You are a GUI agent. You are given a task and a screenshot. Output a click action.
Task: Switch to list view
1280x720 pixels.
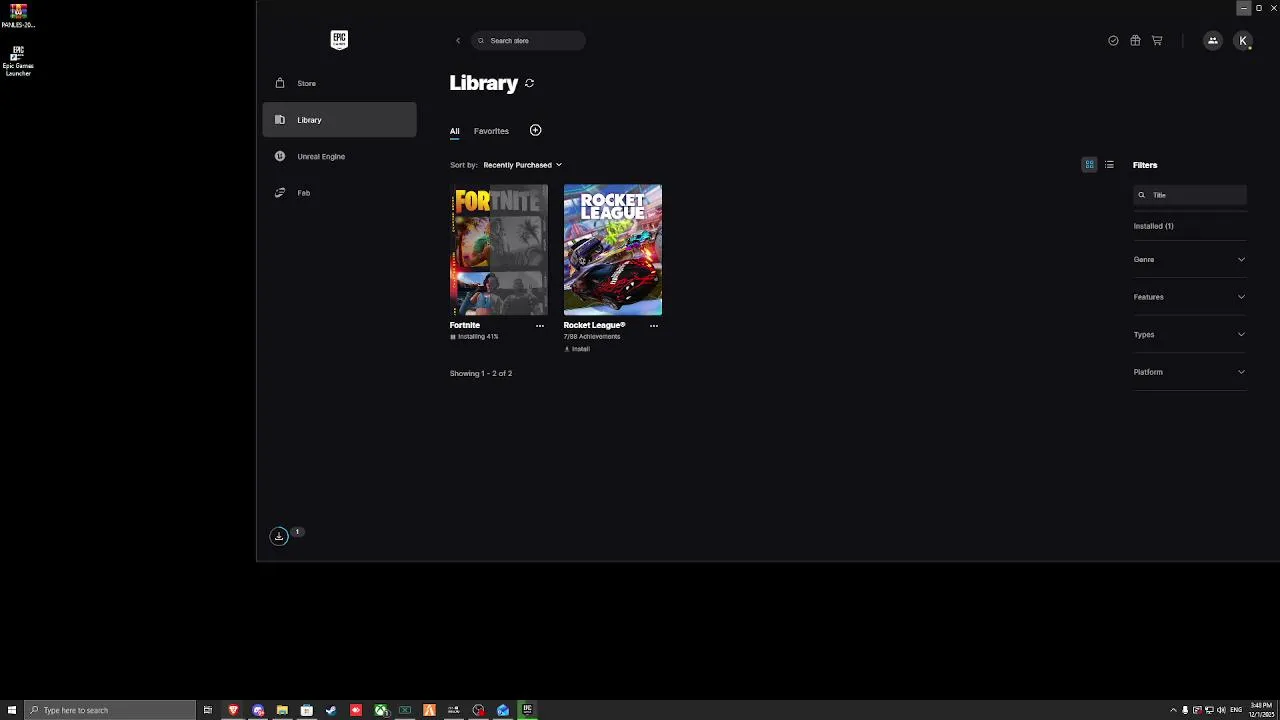pyautogui.click(x=1109, y=165)
